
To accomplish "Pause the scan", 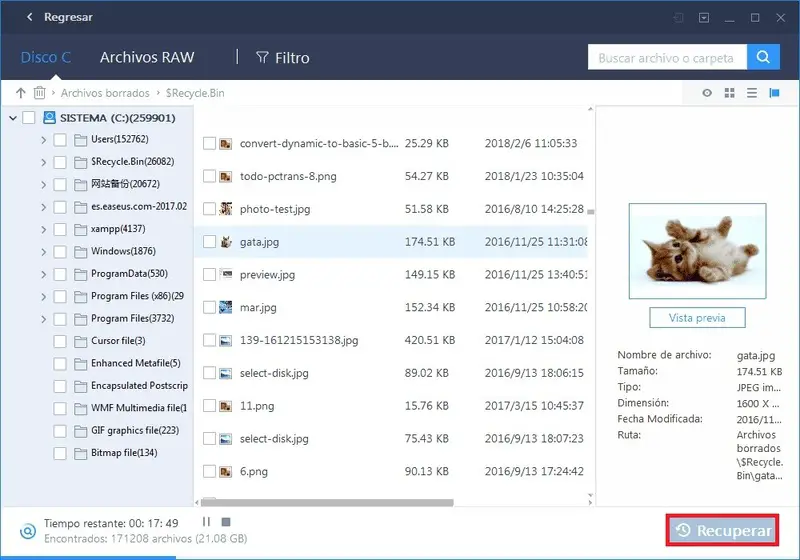I will click(206, 522).
